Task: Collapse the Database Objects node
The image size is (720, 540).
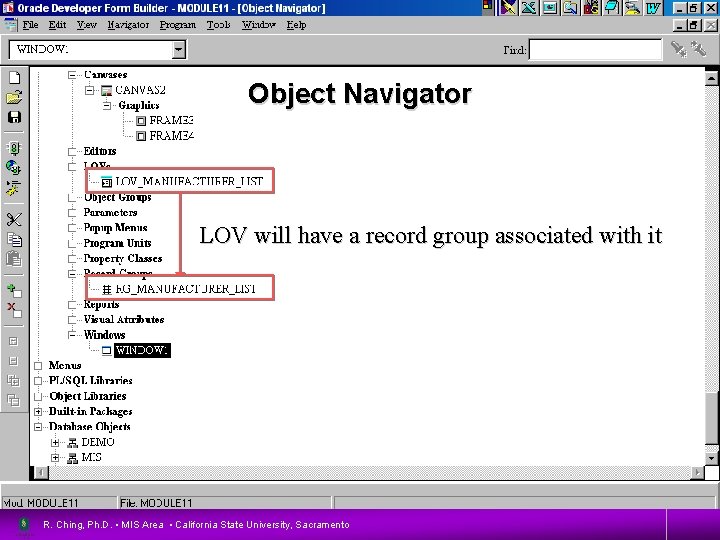Action: (x=38, y=427)
